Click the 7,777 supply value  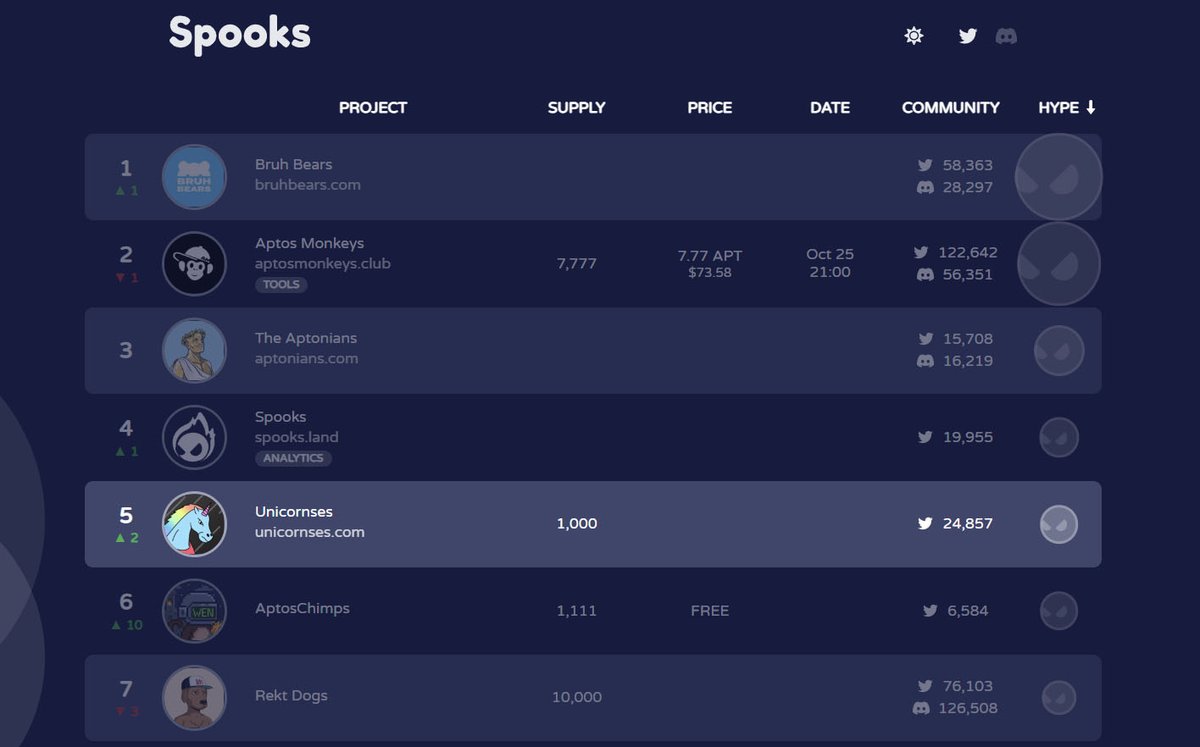[x=577, y=264]
